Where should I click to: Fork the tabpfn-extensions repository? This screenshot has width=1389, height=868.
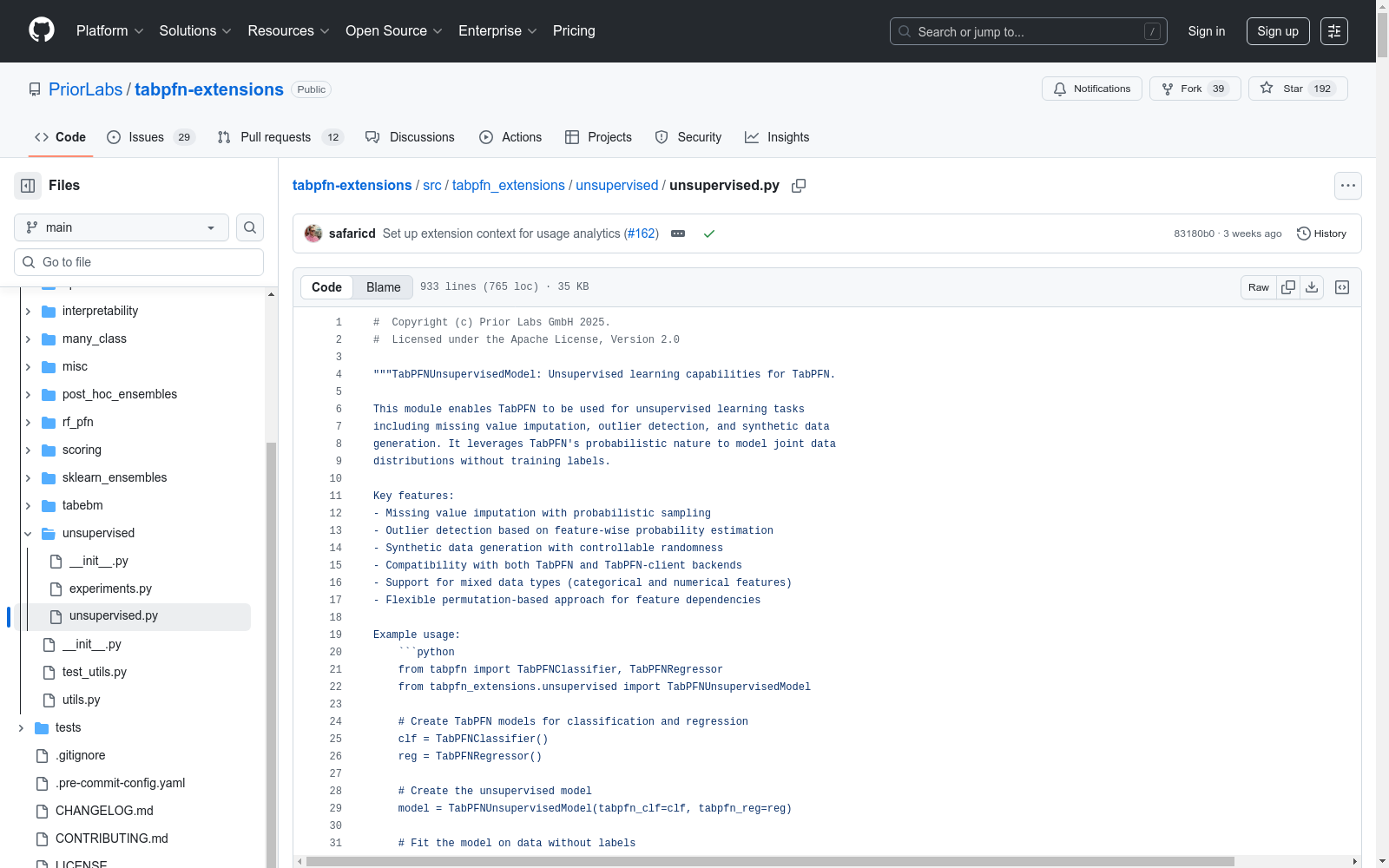pyautogui.click(x=1195, y=89)
